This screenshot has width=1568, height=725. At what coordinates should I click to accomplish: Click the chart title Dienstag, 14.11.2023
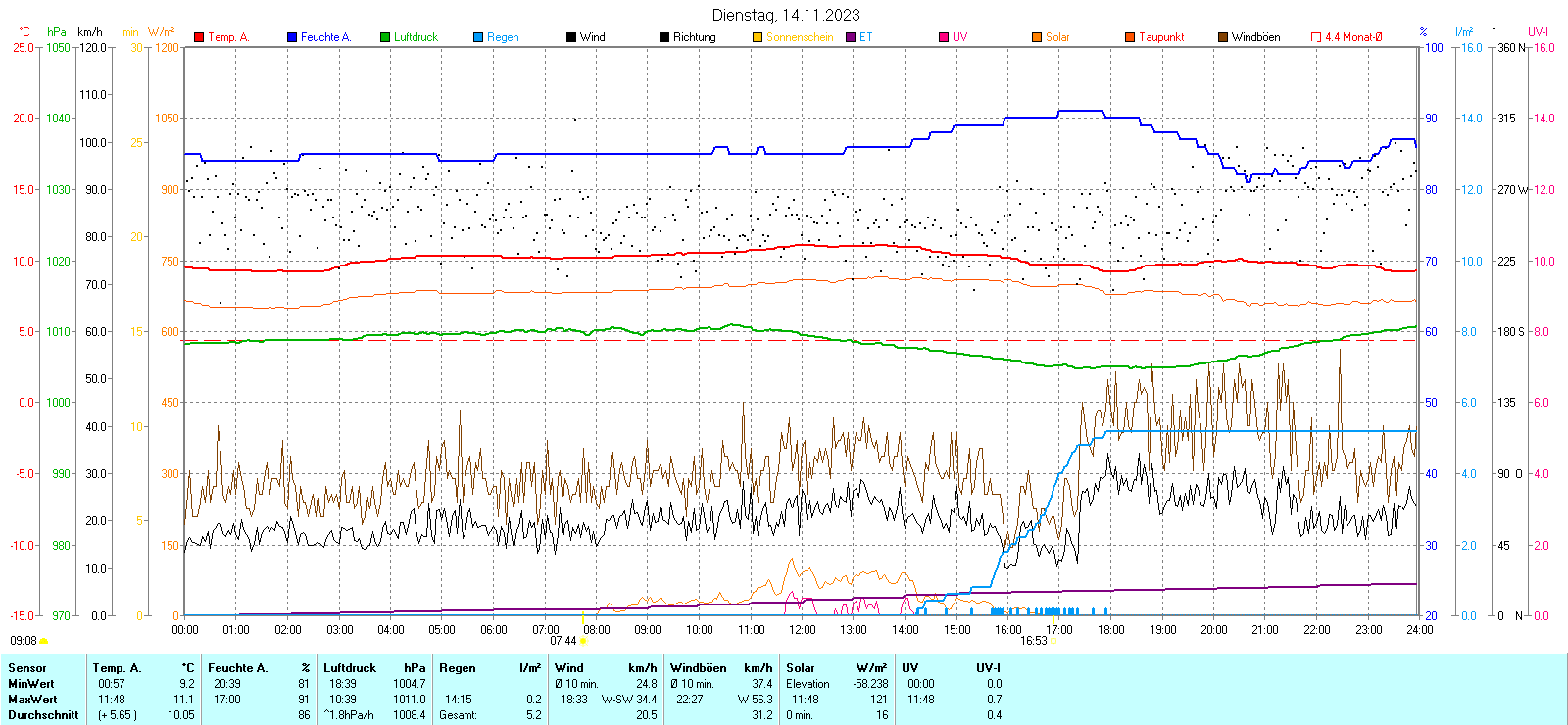(x=786, y=15)
